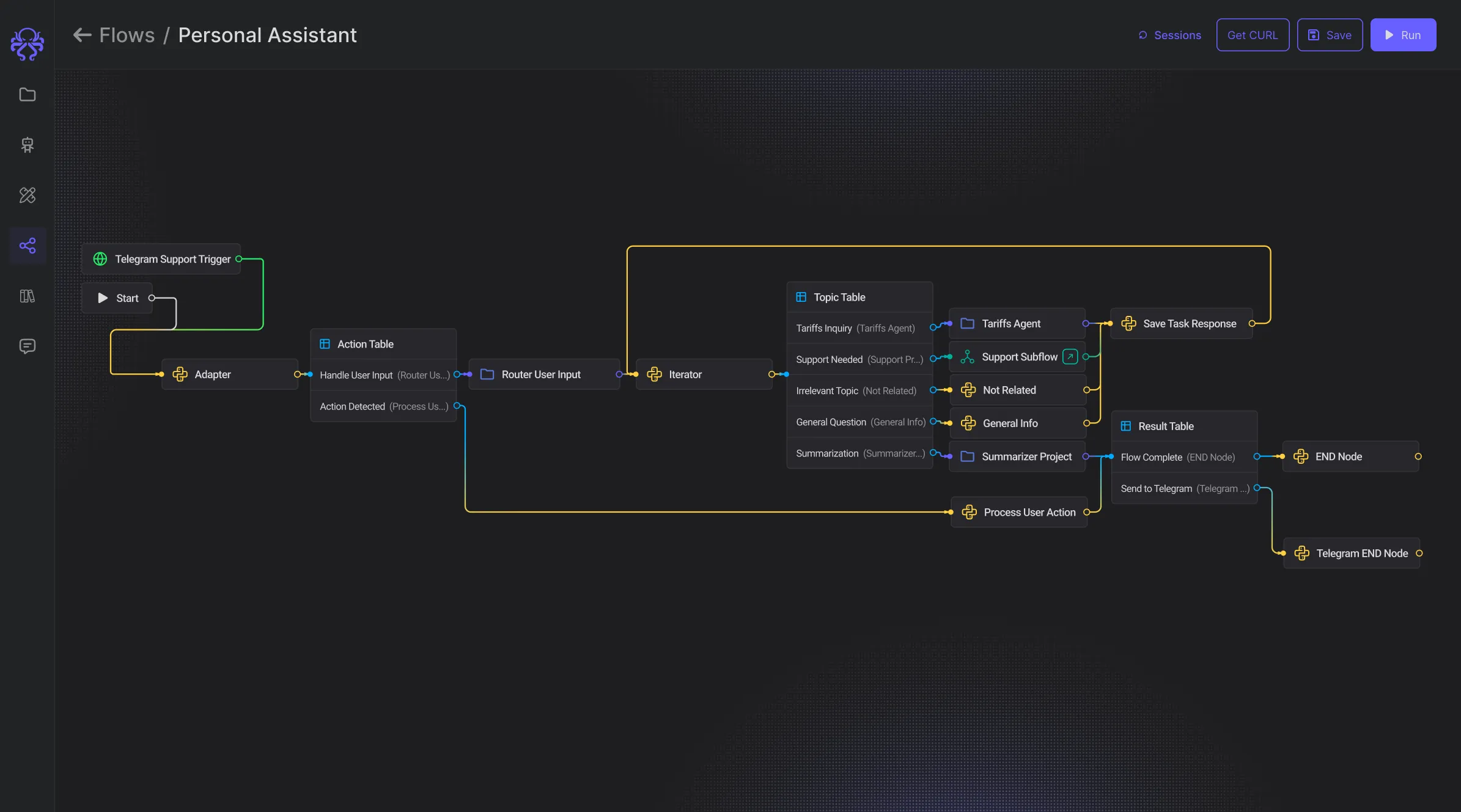Save the flow with Save button
The image size is (1461, 812).
point(1330,35)
